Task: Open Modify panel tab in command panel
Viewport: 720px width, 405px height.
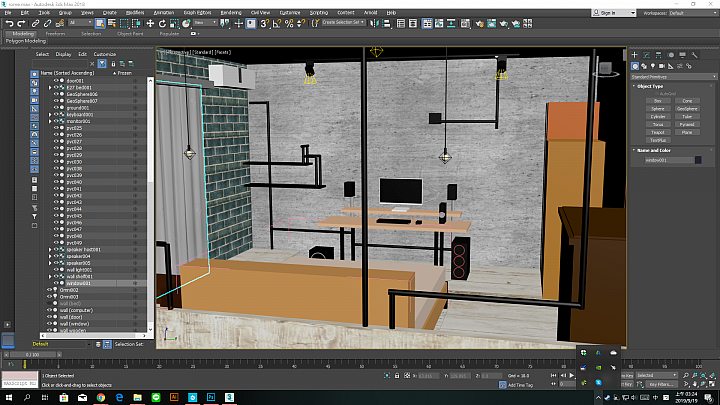Action: pyautogui.click(x=647, y=55)
